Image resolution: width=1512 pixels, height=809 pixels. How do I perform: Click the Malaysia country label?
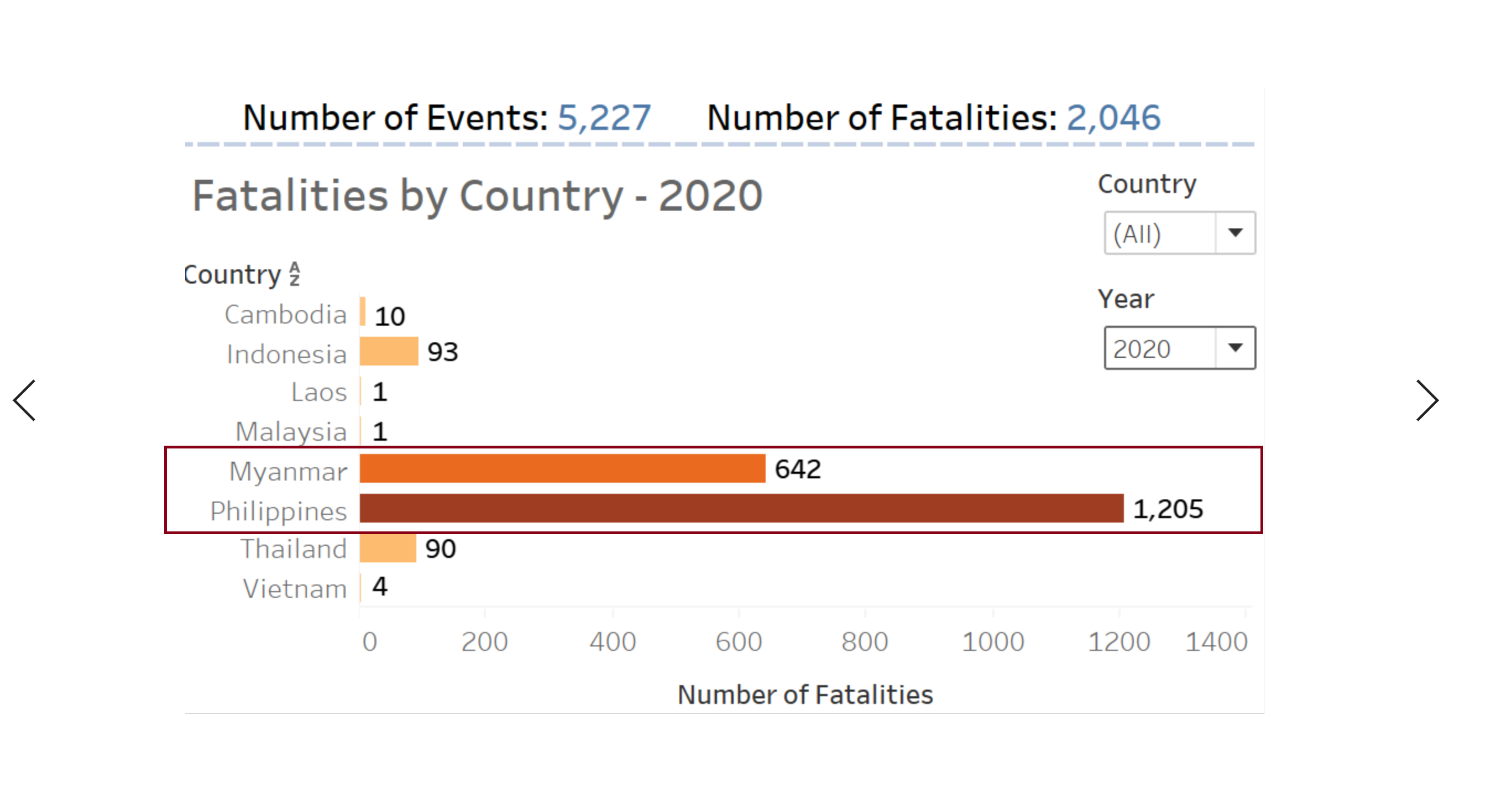tap(291, 431)
